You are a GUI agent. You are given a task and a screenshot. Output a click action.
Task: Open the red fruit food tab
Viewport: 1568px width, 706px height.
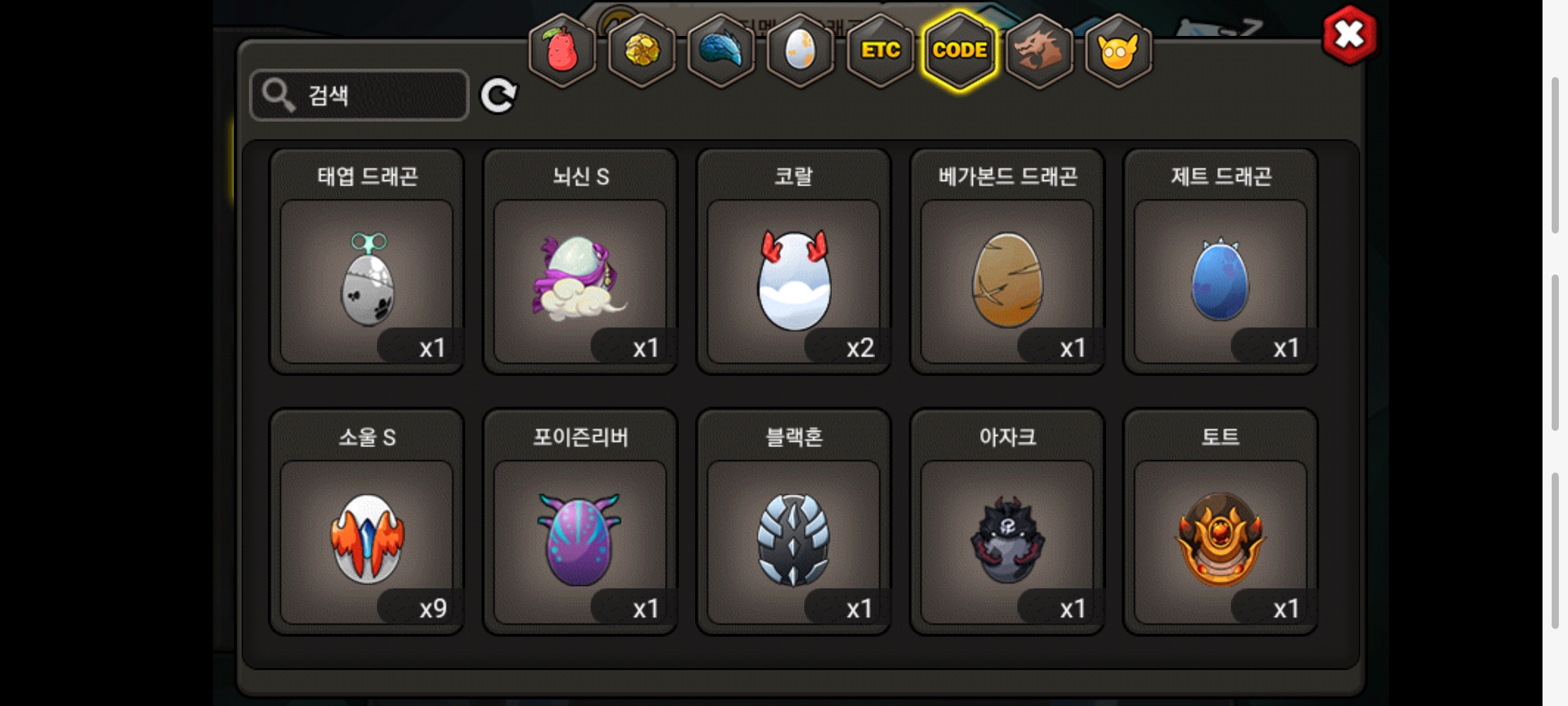562,51
